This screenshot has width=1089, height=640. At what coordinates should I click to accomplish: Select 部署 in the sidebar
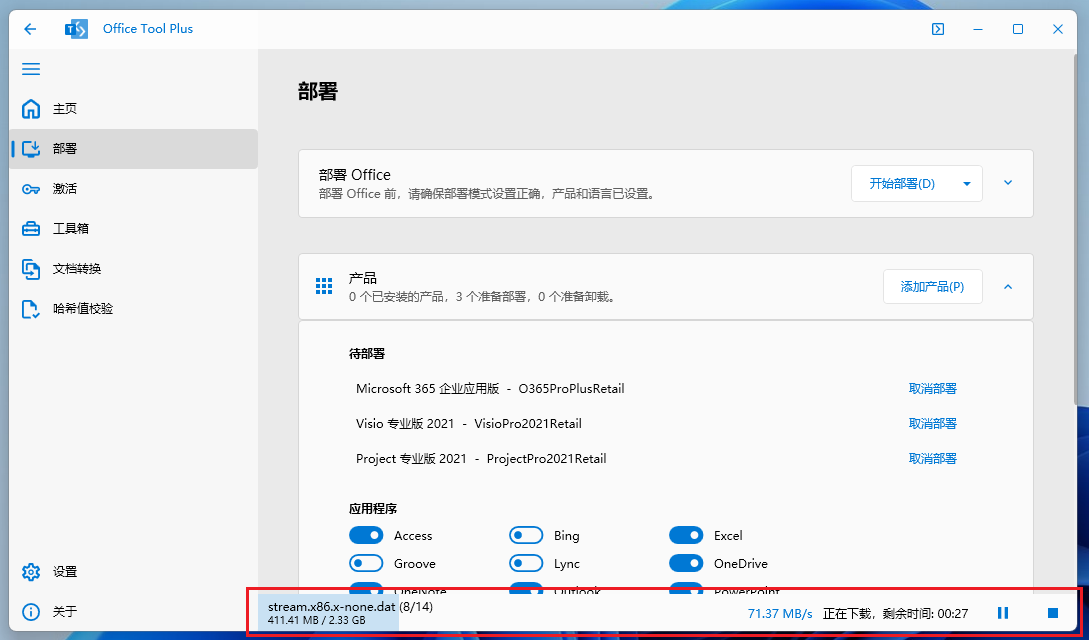pyautogui.click(x=133, y=149)
